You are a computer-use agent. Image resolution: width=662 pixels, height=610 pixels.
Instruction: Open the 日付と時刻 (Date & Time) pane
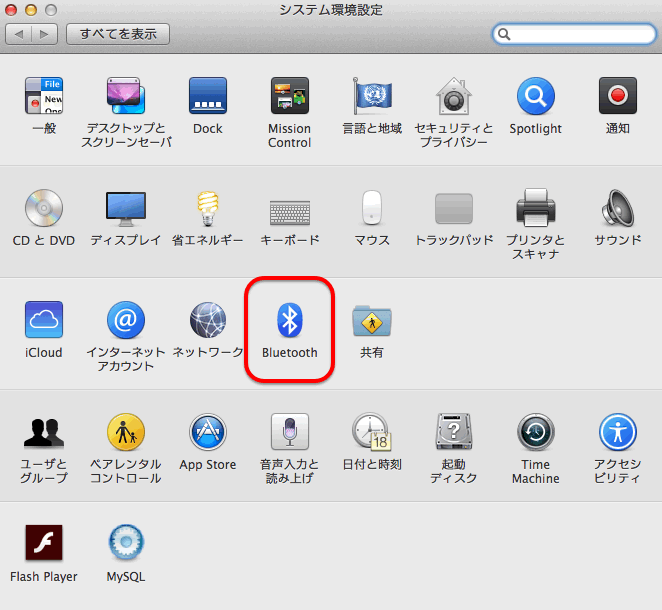click(x=371, y=433)
